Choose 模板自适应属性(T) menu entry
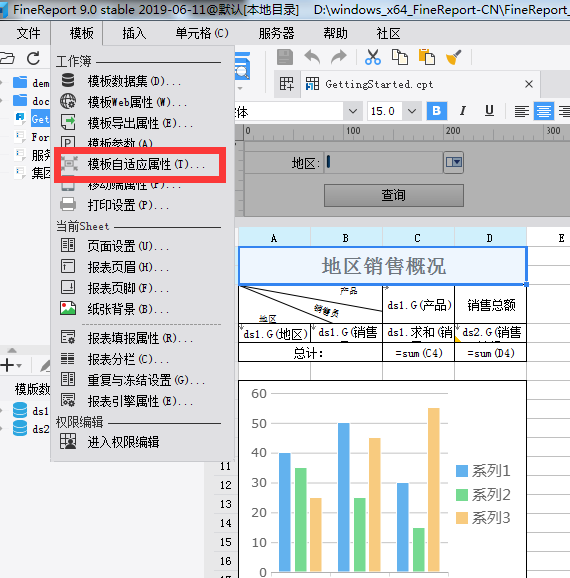 (x=142, y=164)
